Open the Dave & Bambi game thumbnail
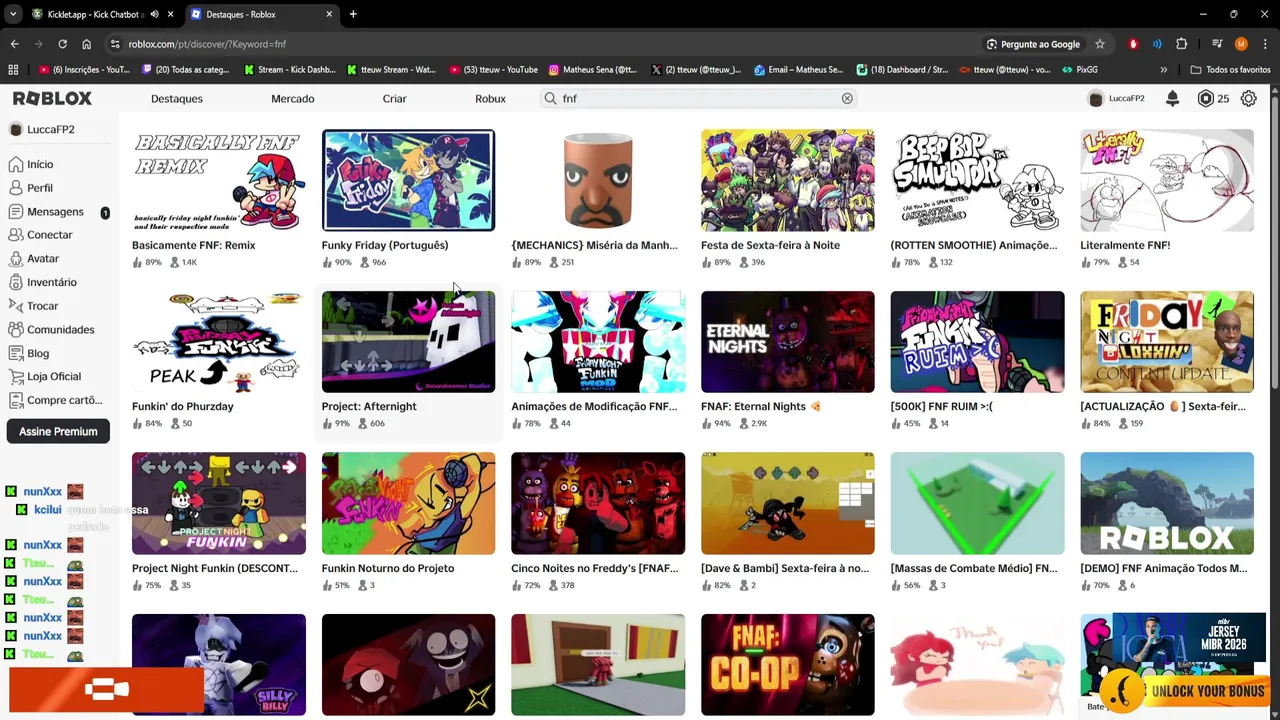This screenshot has height=720, width=1280. click(x=788, y=503)
